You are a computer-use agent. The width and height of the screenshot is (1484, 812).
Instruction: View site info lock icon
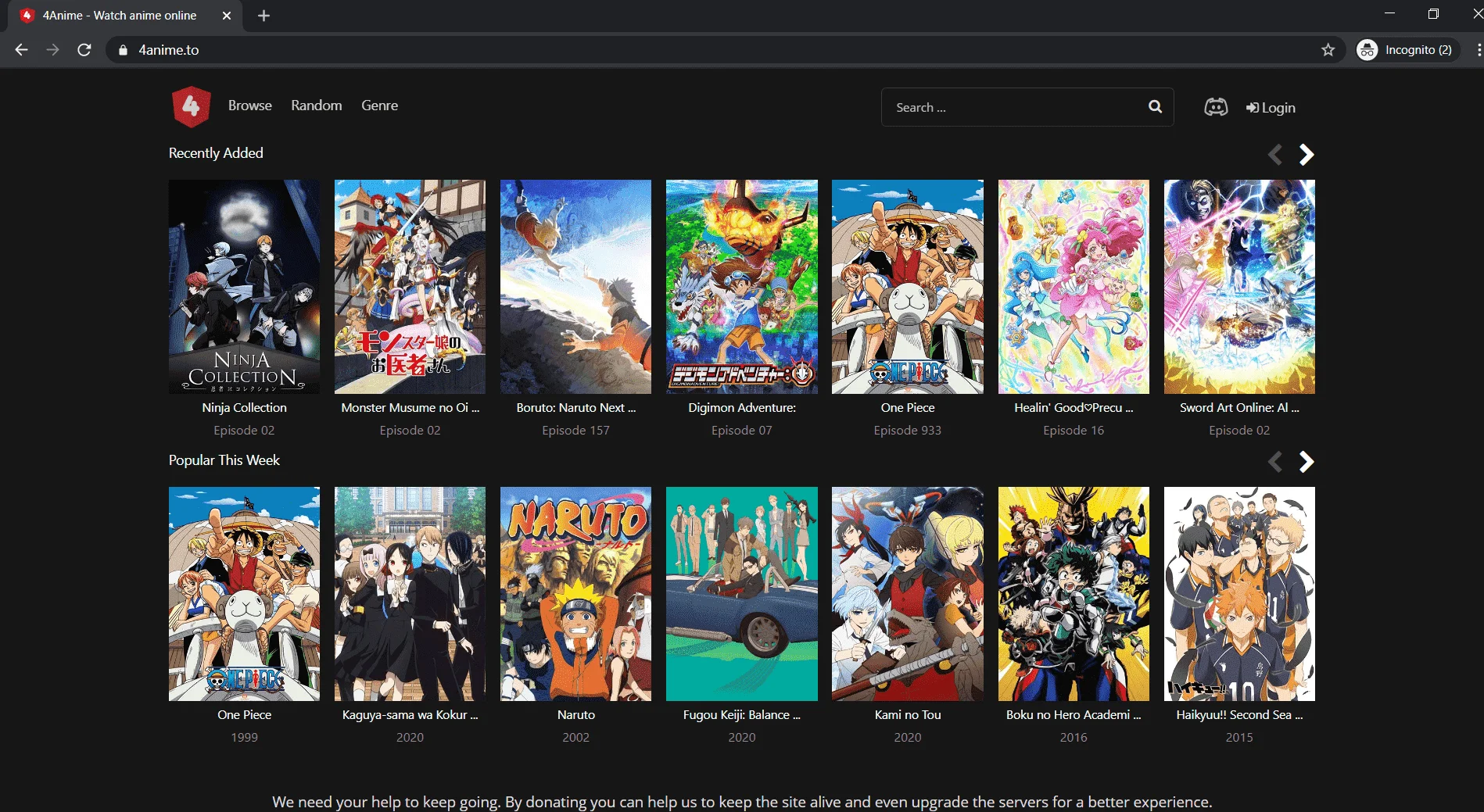point(123,50)
